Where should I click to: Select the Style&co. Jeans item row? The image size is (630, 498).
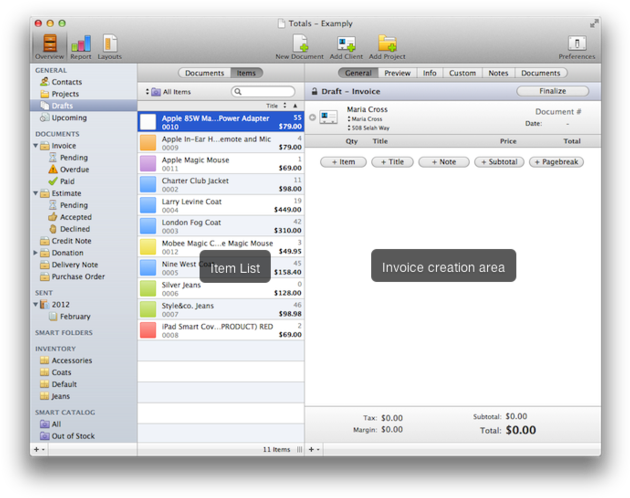click(x=221, y=309)
